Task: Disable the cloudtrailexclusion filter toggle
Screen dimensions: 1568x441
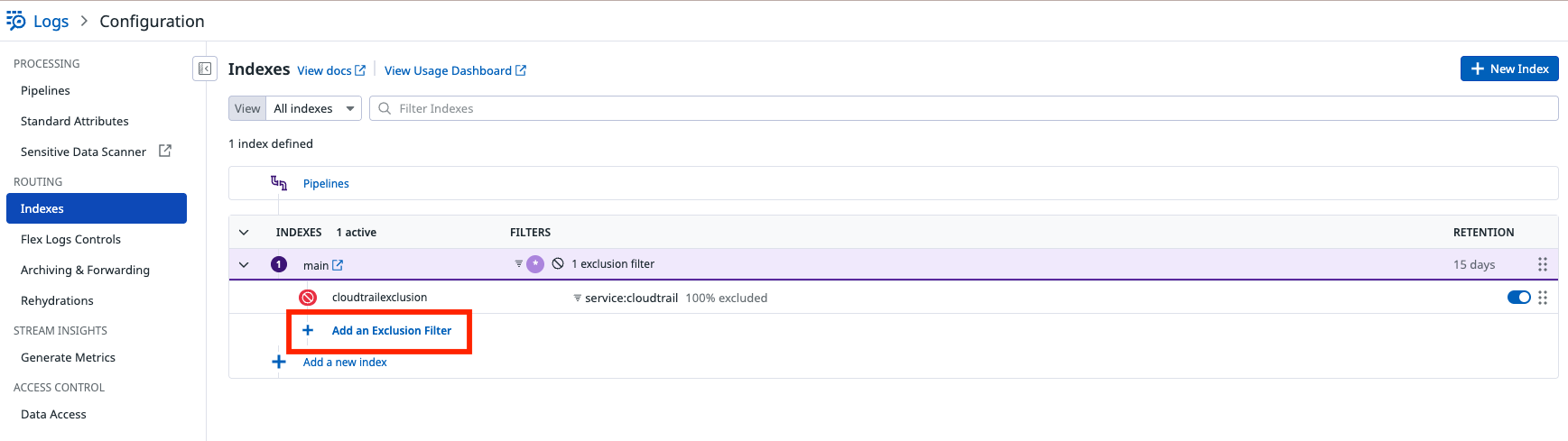Action: (1518, 298)
